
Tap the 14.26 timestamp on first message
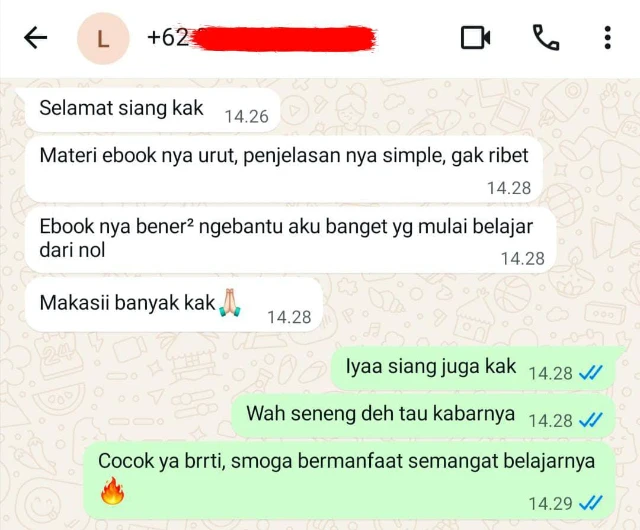click(247, 117)
